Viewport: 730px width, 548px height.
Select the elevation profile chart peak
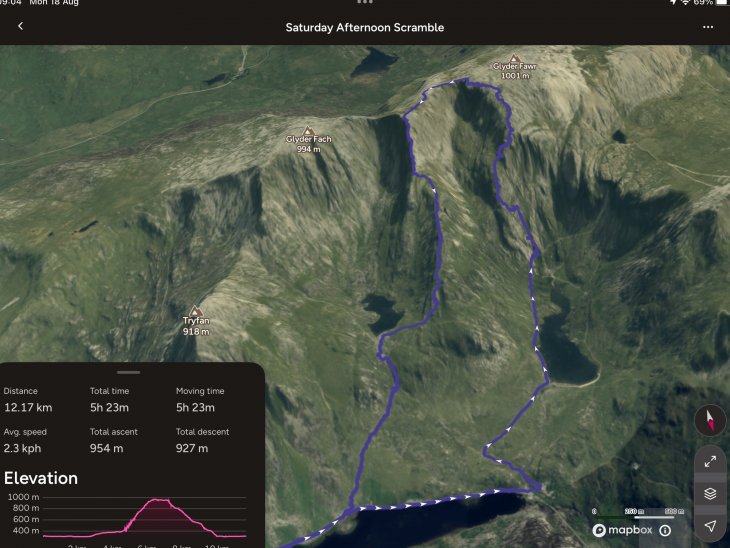pyautogui.click(x=158, y=500)
